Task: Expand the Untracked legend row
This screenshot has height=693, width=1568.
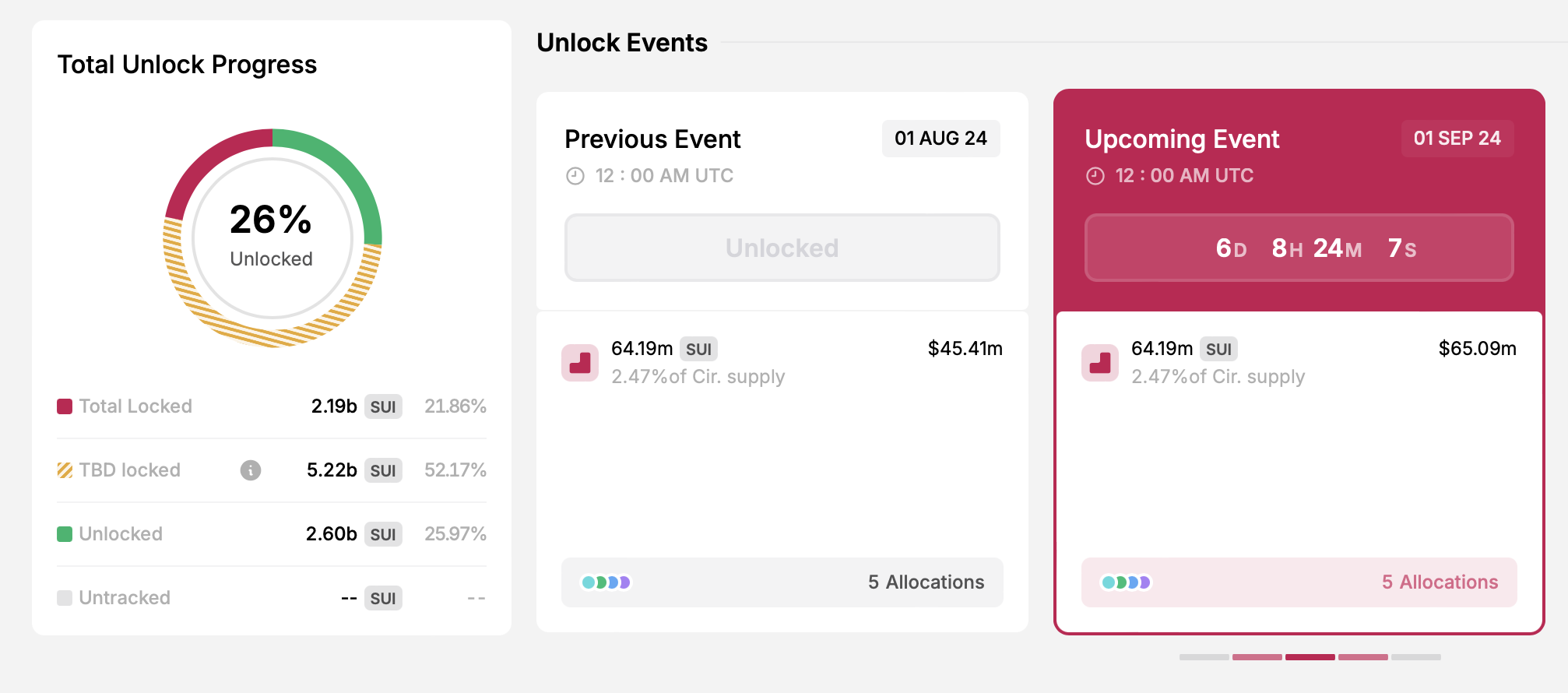Action: click(125, 597)
